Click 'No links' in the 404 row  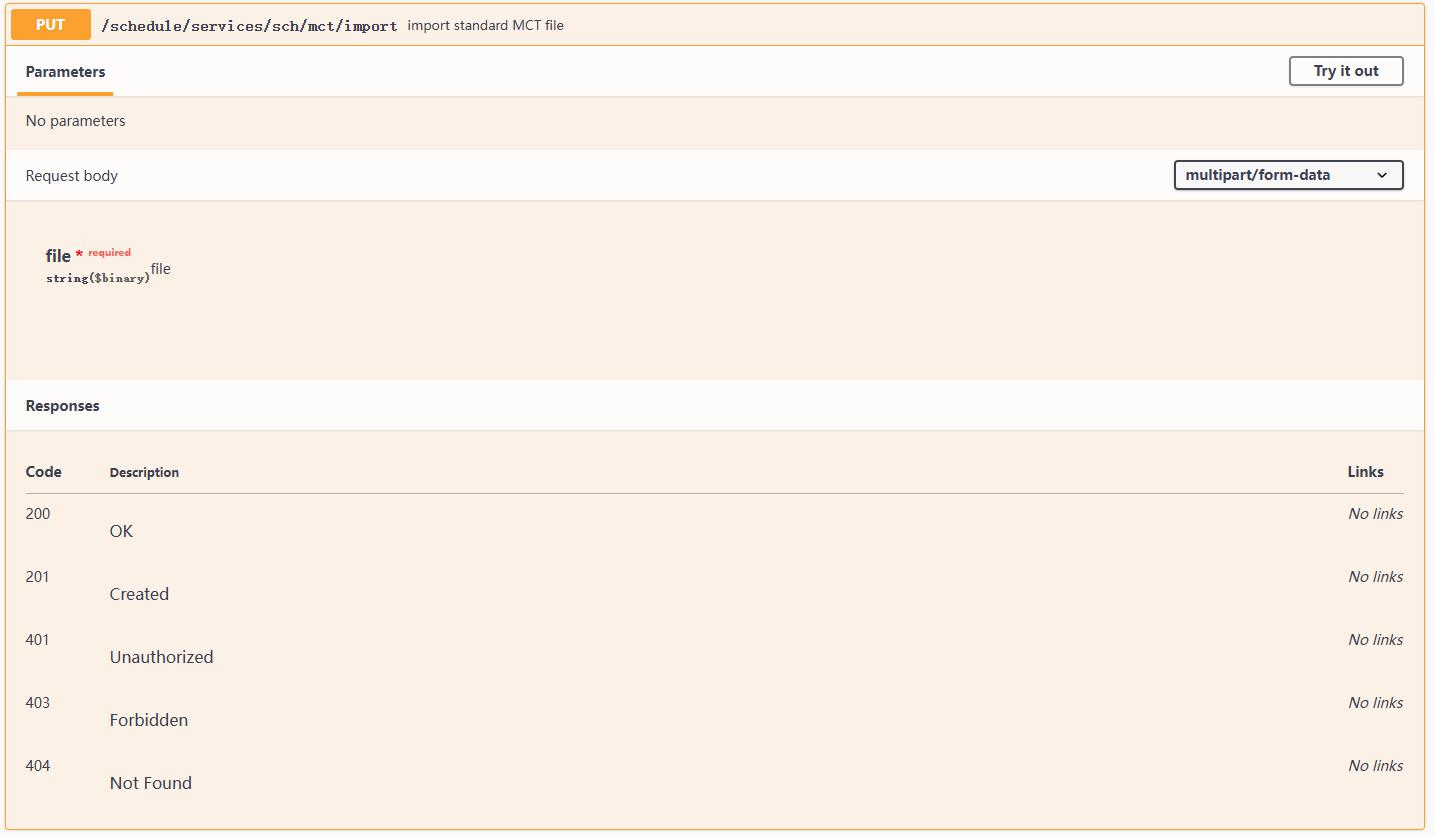coord(1375,766)
